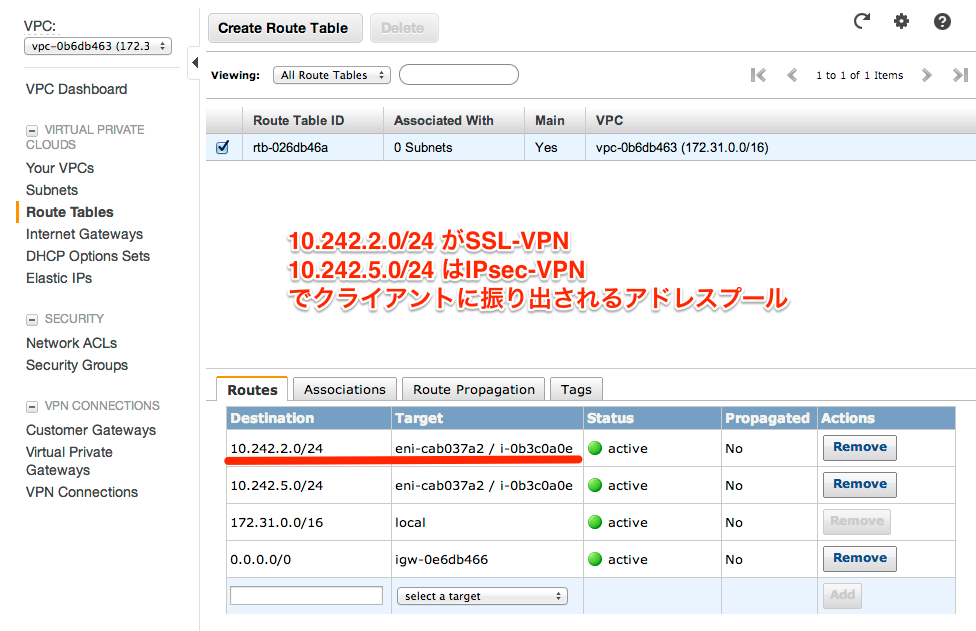Collapse the Security section in sidebar
Image resolution: width=976 pixels, height=631 pixels.
click(32, 319)
